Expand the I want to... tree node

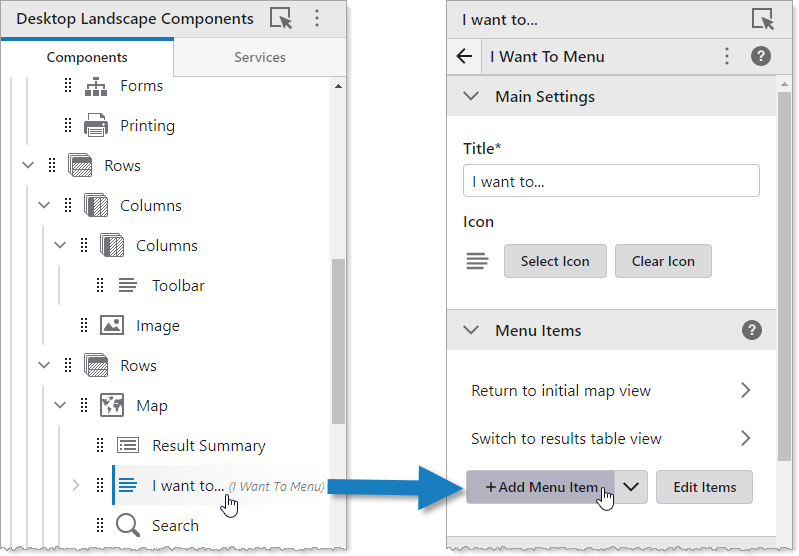(76, 485)
